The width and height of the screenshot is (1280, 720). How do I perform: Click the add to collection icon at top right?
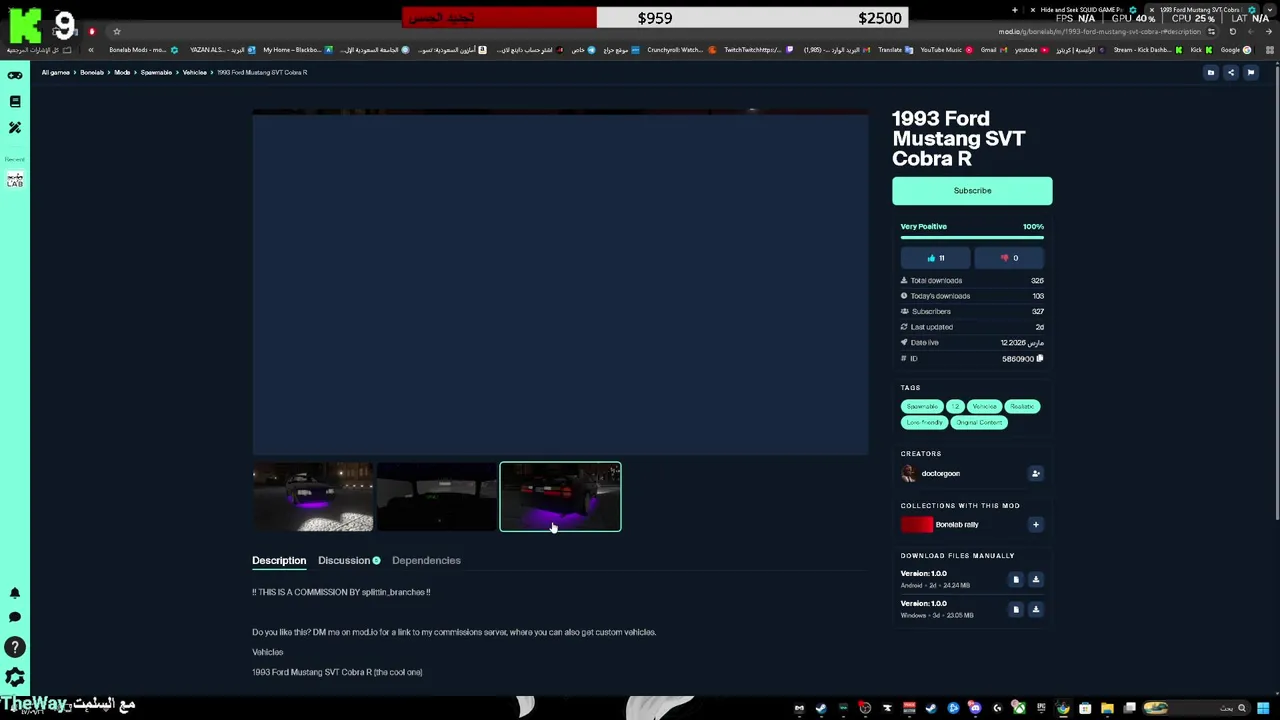click(1210, 72)
